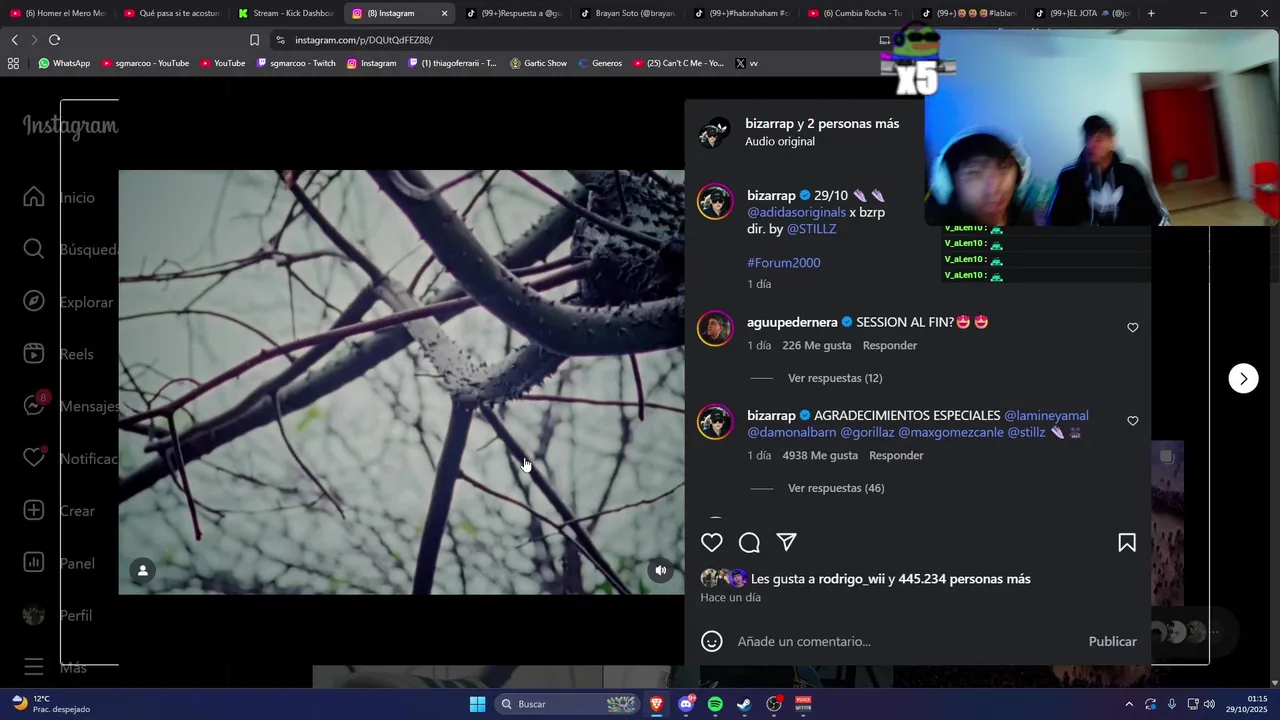1280x720 pixels.
Task: Like the post with the heart icon
Action: click(712, 542)
